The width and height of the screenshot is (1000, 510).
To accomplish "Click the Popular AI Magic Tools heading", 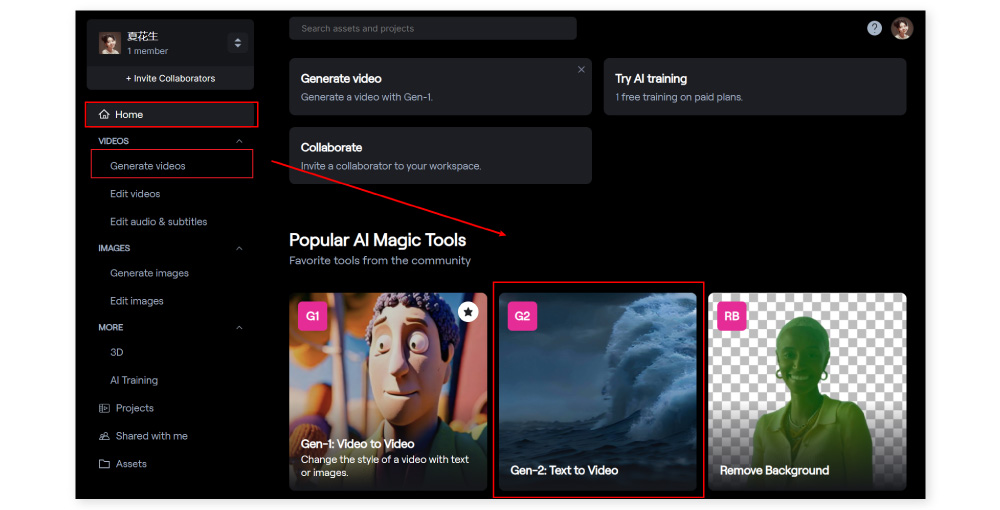I will tap(378, 240).
